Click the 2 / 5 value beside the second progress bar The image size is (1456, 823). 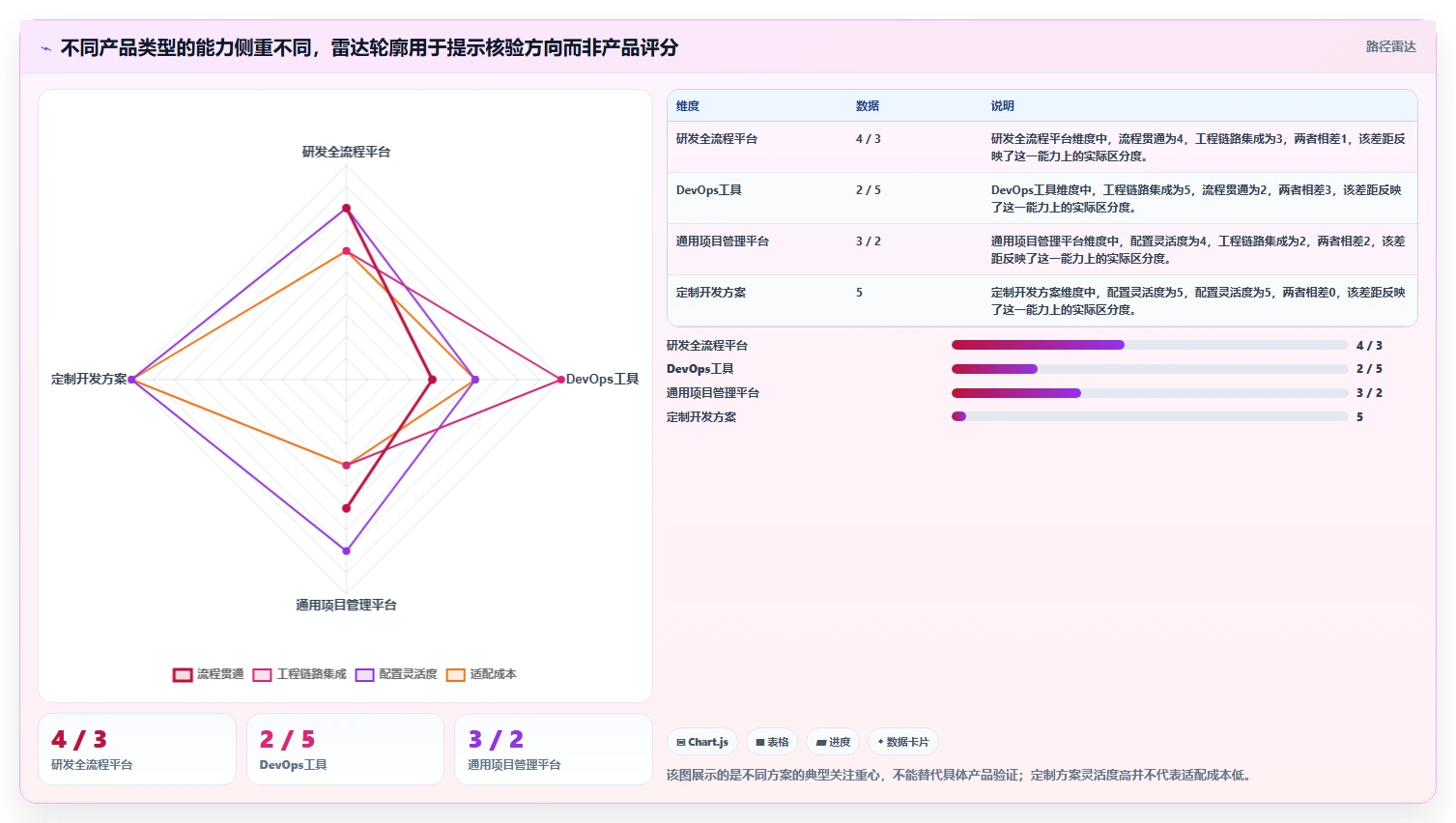pyautogui.click(x=1369, y=369)
